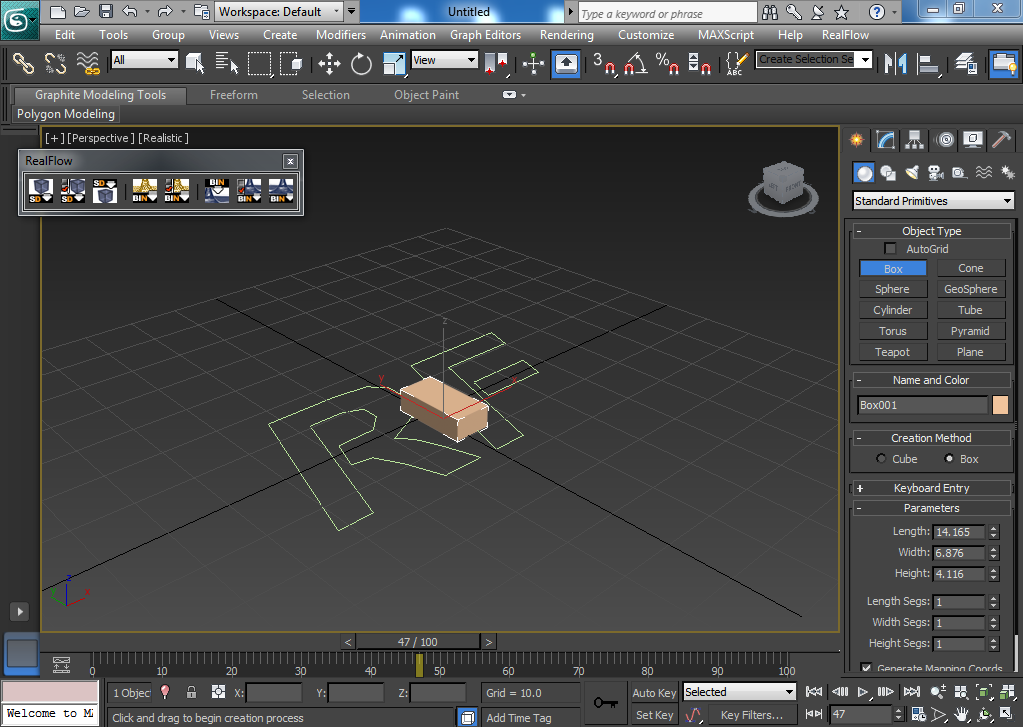Switch to the Freeform ribbon tab

coord(234,95)
